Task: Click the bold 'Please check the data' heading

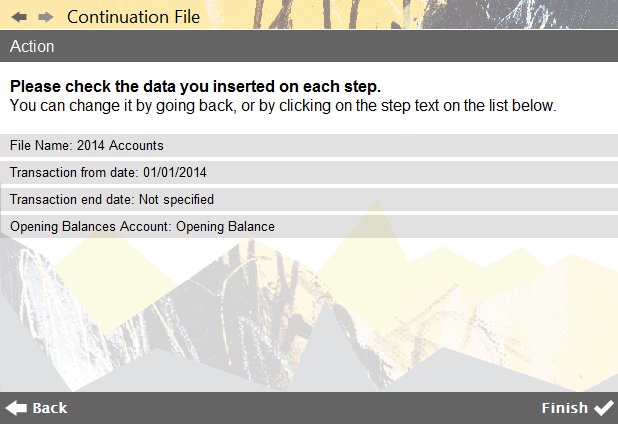Action: [195, 86]
